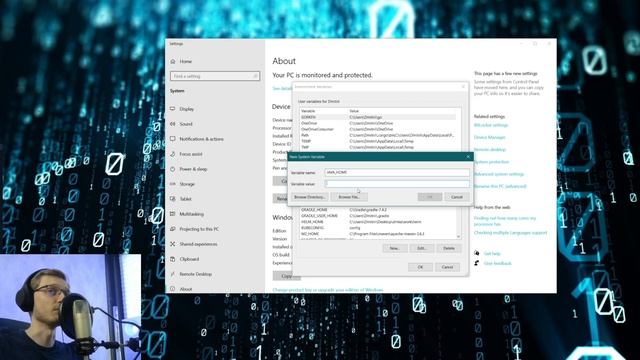The width and height of the screenshot is (640, 360).
Task: Click the Clipboard sidebar icon
Action: click(173, 259)
